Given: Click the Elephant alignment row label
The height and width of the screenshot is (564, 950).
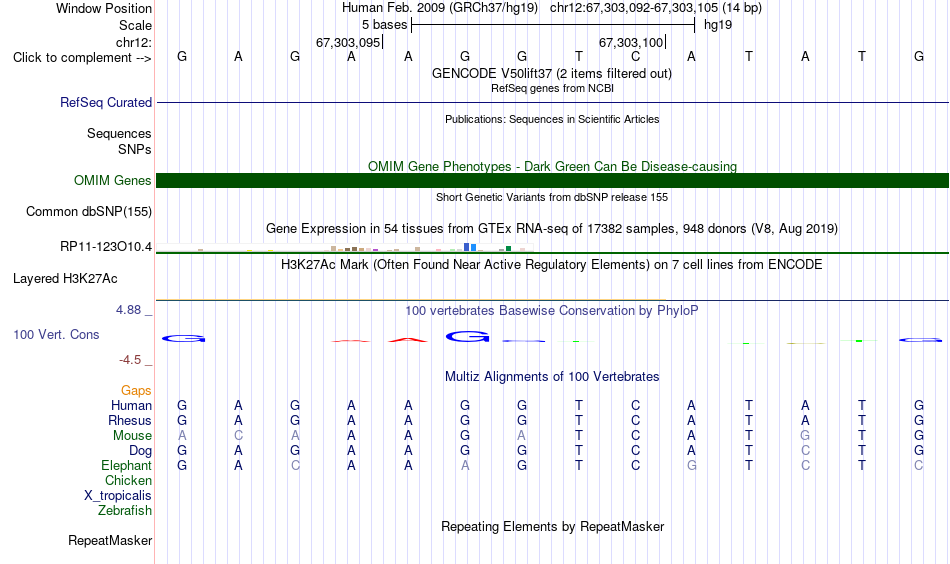Looking at the screenshot, I should [126, 465].
